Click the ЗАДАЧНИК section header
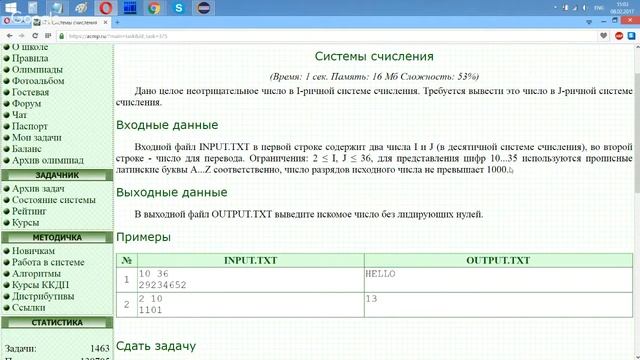 (x=57, y=175)
